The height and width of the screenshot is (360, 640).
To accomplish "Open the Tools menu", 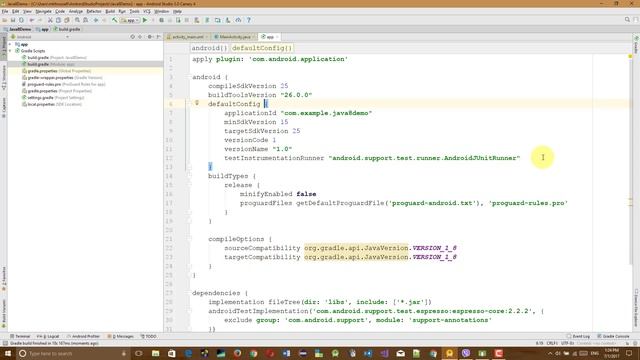I will [134, 11].
